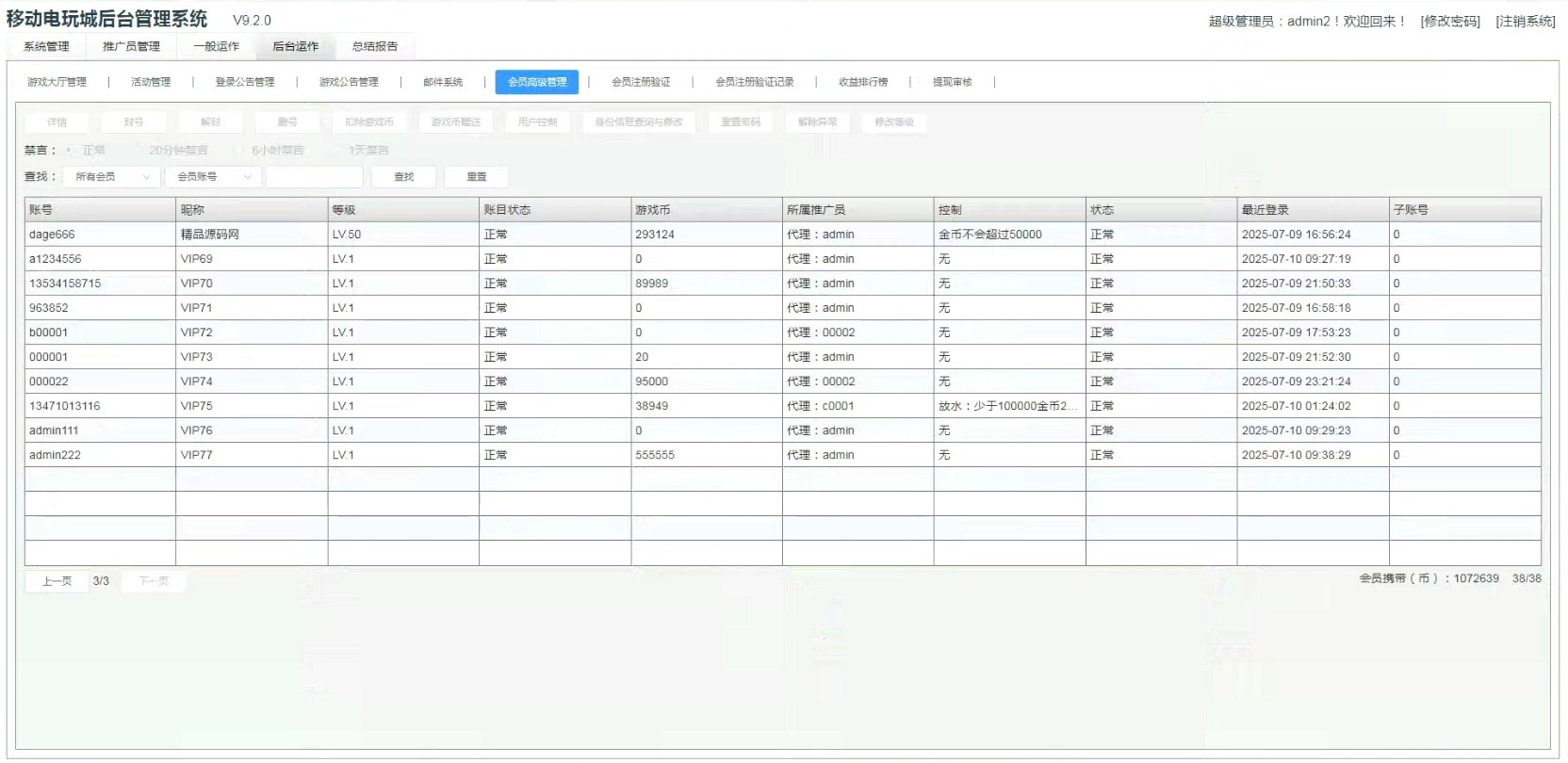Go to the 会员注册验证 sub-tab
1568x763 pixels.
(641, 82)
